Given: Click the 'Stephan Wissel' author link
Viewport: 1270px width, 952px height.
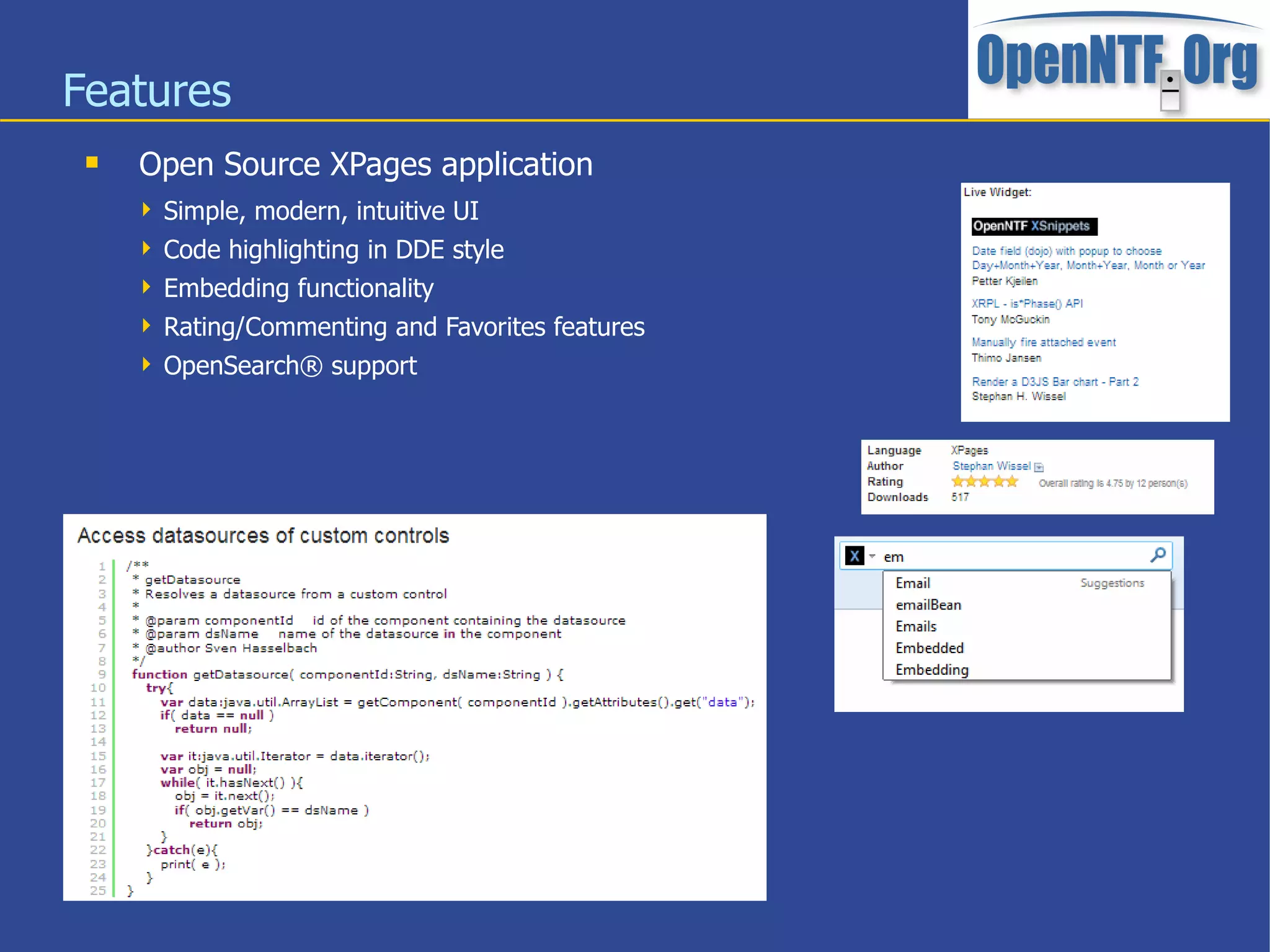Looking at the screenshot, I should pos(992,466).
